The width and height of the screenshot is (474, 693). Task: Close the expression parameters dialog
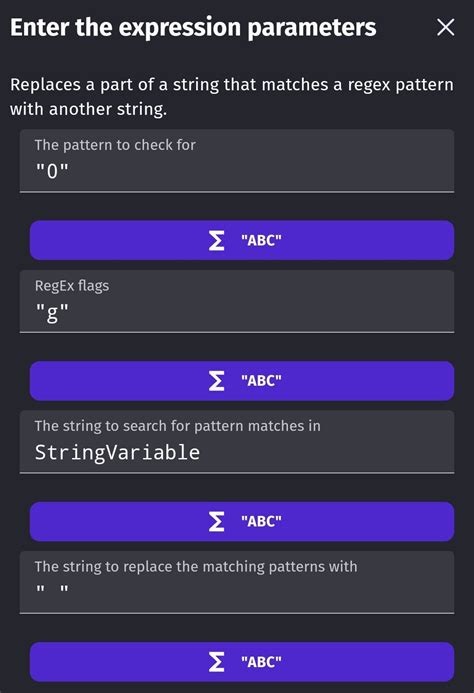(x=445, y=27)
